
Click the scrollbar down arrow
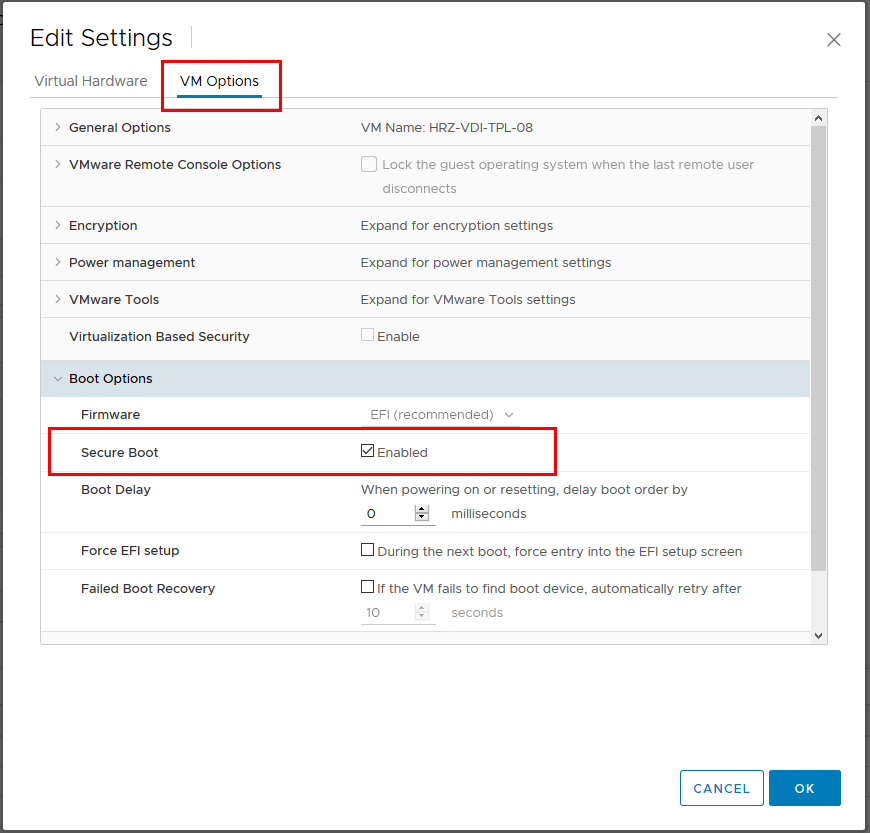818,634
